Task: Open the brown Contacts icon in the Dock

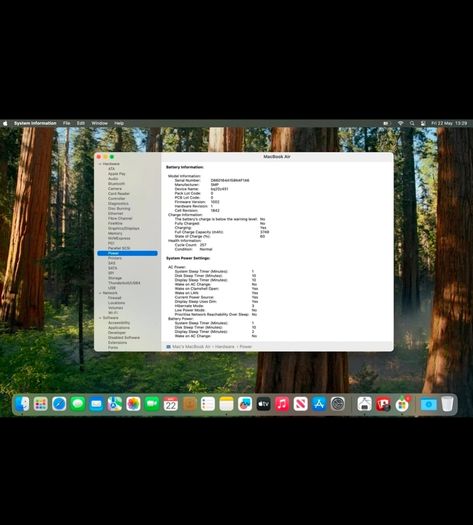Action: [x=189, y=404]
